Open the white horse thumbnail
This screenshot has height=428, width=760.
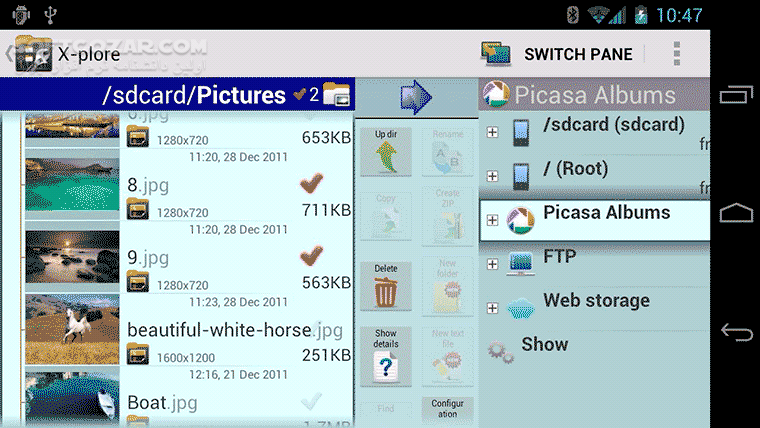72,329
